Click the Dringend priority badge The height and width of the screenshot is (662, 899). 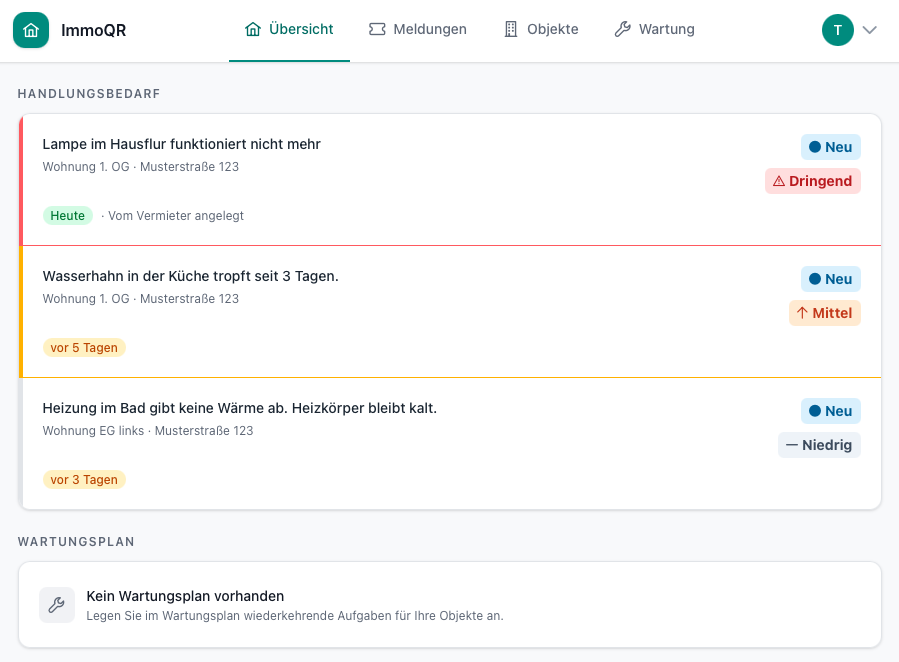(x=813, y=181)
